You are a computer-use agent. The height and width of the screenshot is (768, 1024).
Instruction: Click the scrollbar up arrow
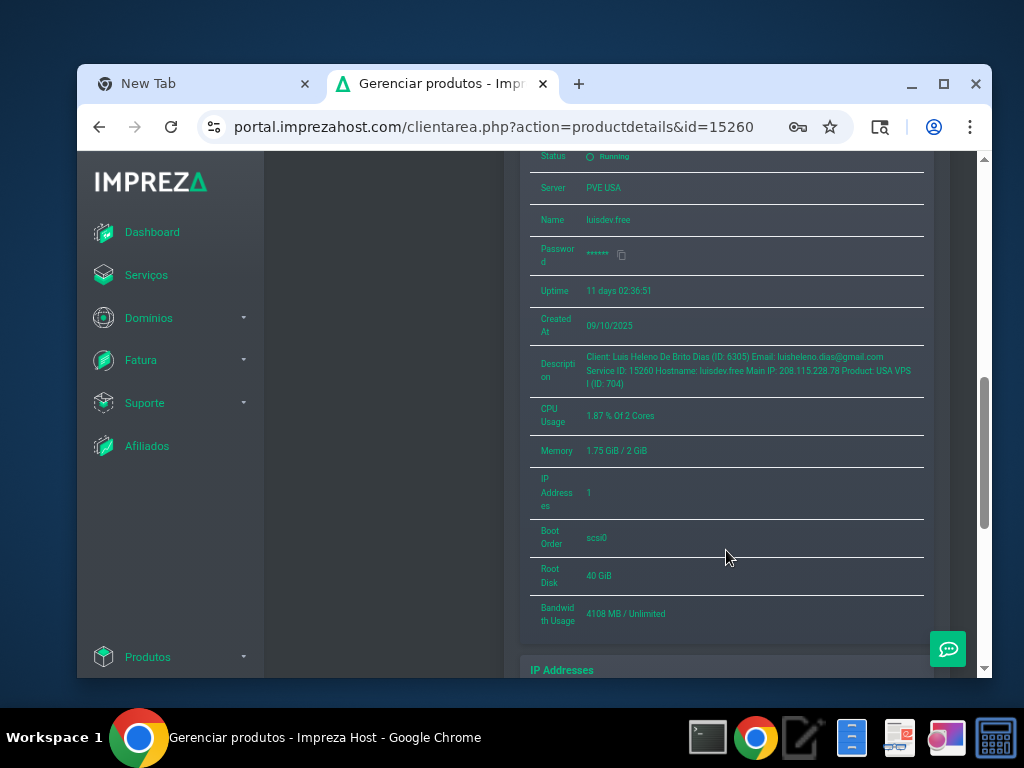click(984, 159)
